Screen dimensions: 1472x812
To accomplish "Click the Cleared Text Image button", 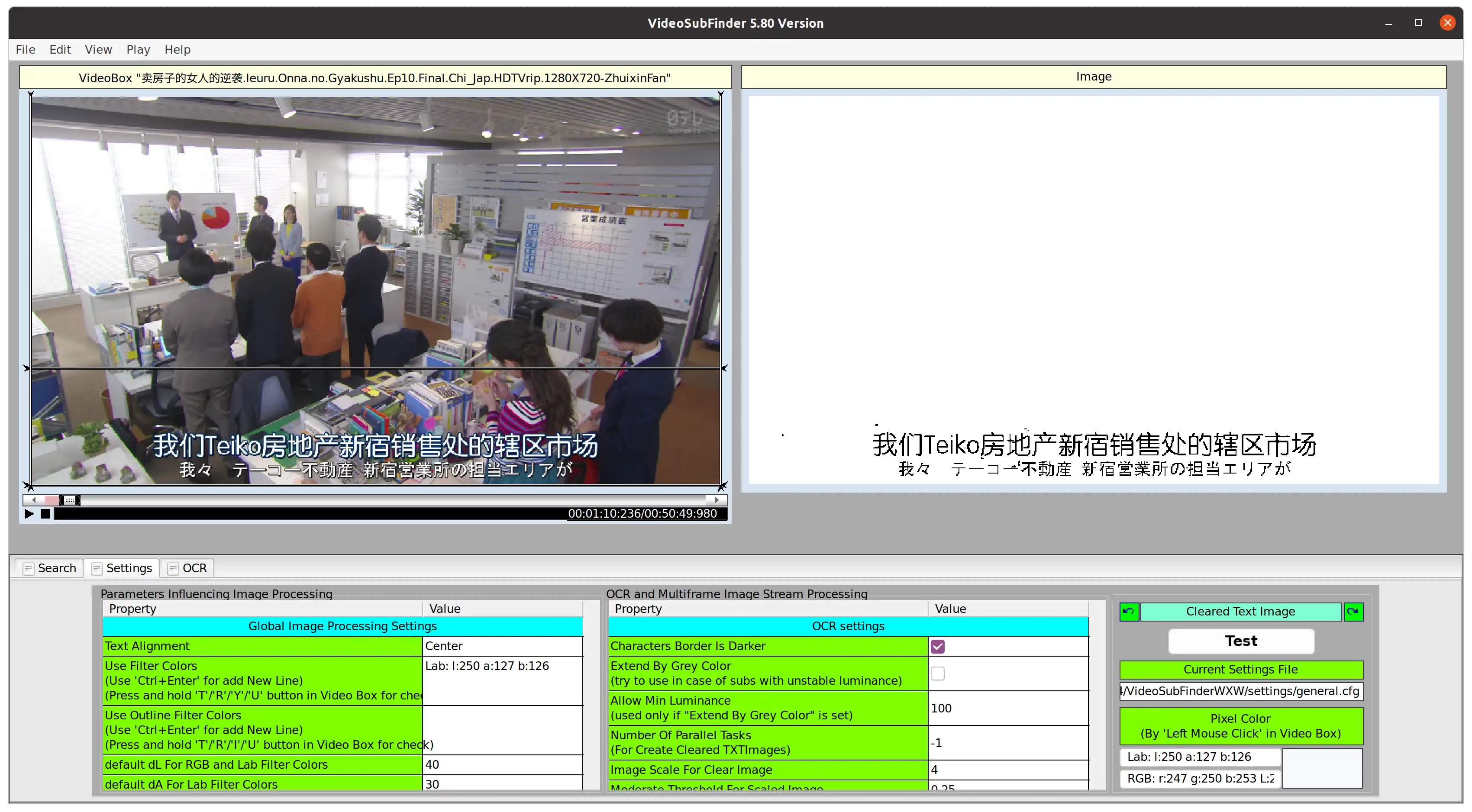I will (1240, 611).
